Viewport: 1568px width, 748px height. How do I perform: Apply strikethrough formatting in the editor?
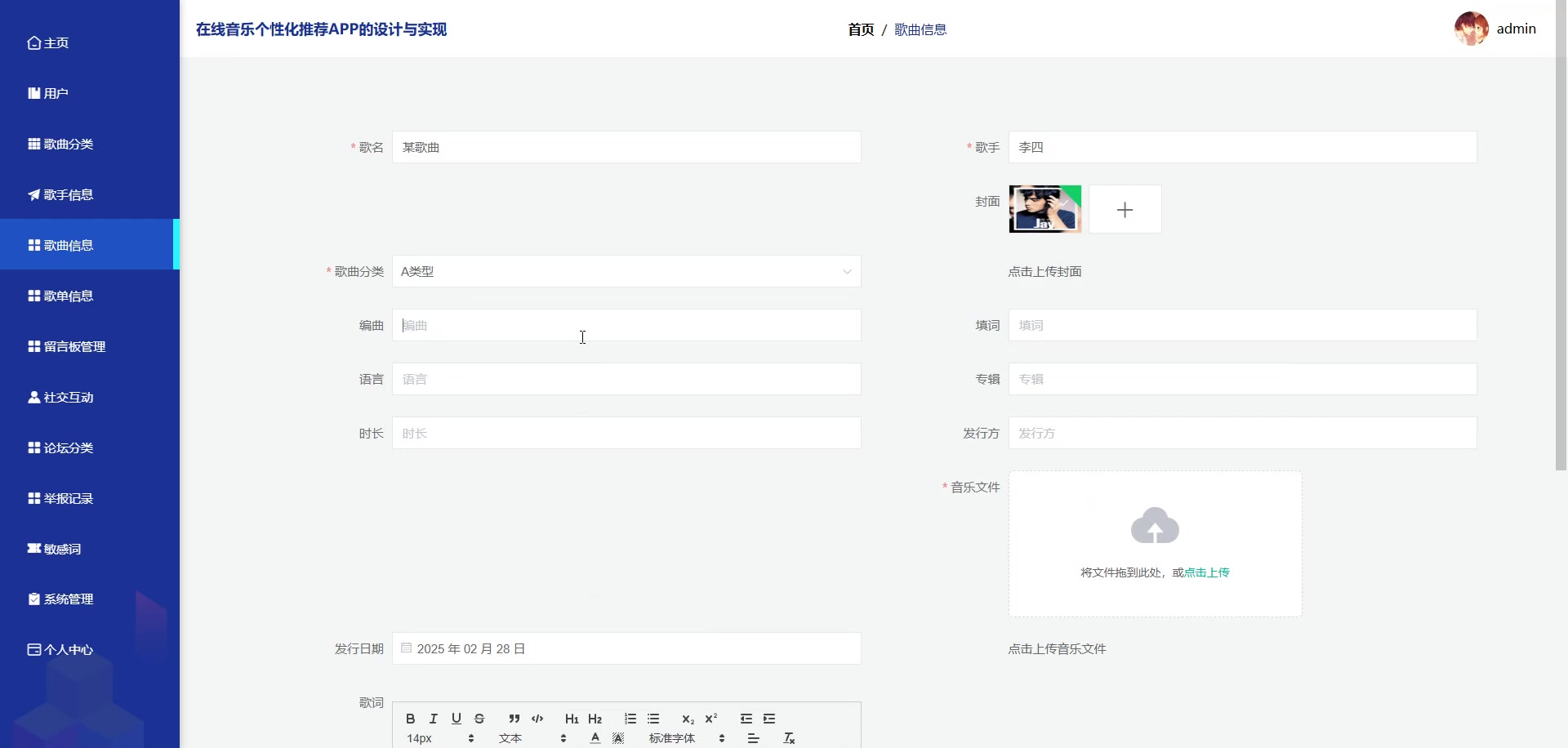pyautogui.click(x=479, y=719)
